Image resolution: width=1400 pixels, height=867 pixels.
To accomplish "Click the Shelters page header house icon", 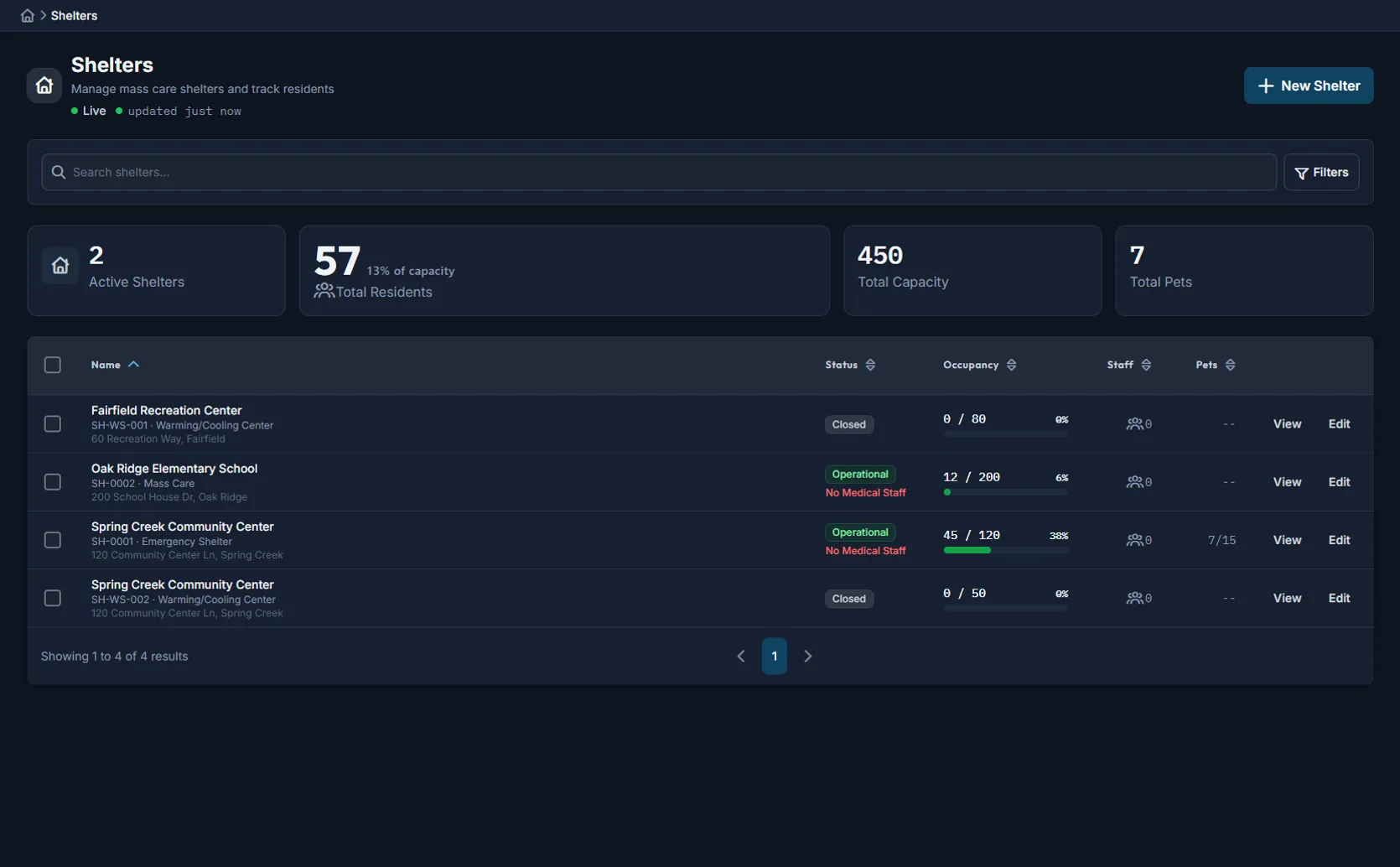I will point(44,86).
